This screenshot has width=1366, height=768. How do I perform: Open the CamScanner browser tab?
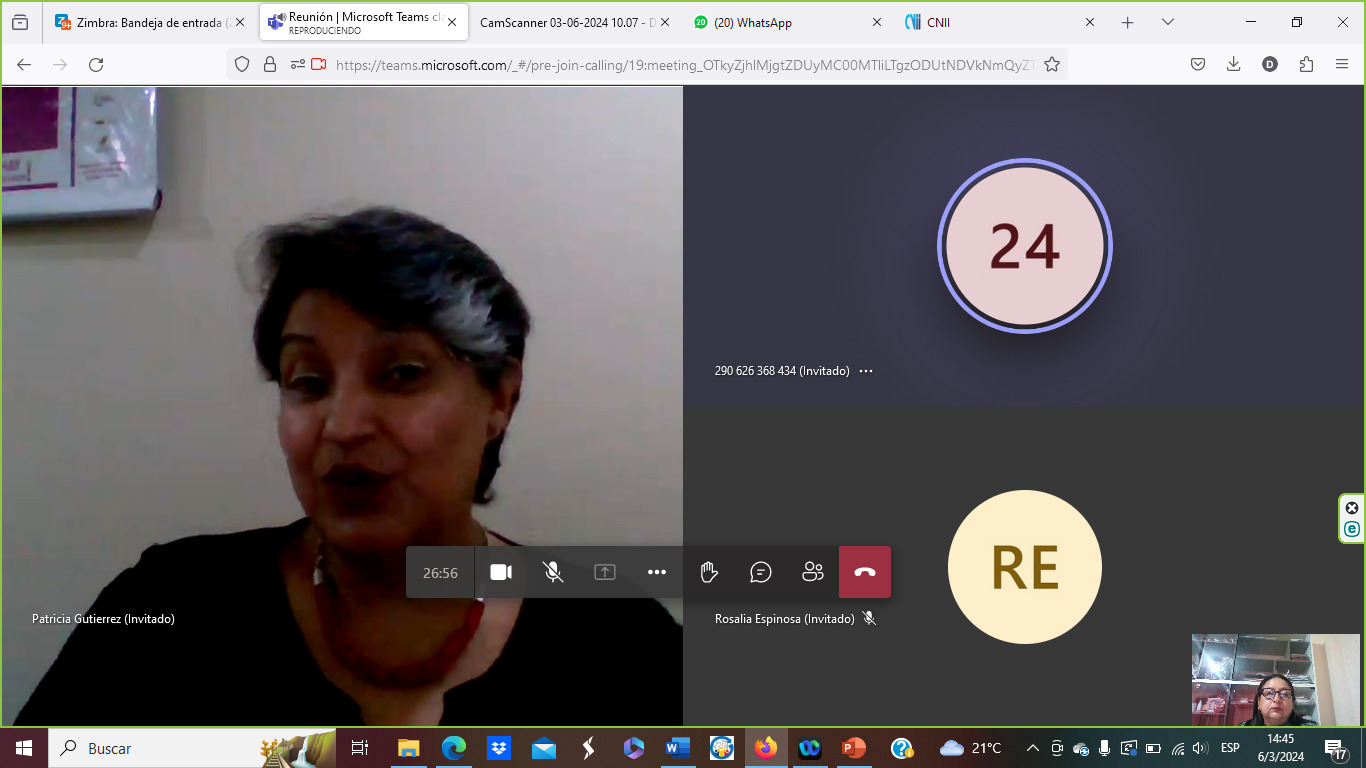tap(567, 22)
